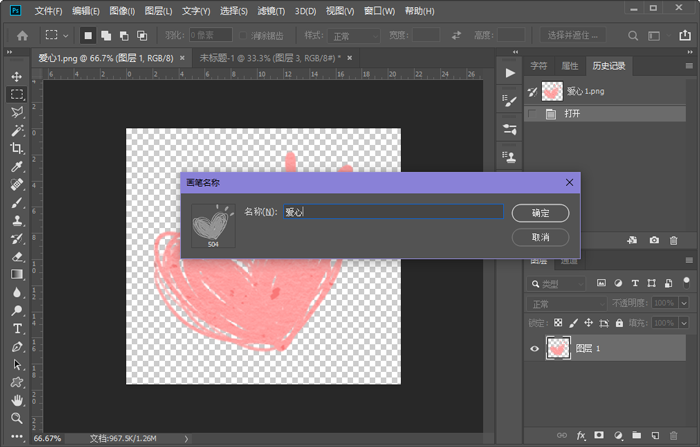Viewport: 700px width, 447px height.
Task: Swap width and height arrows icon
Action: [456, 35]
